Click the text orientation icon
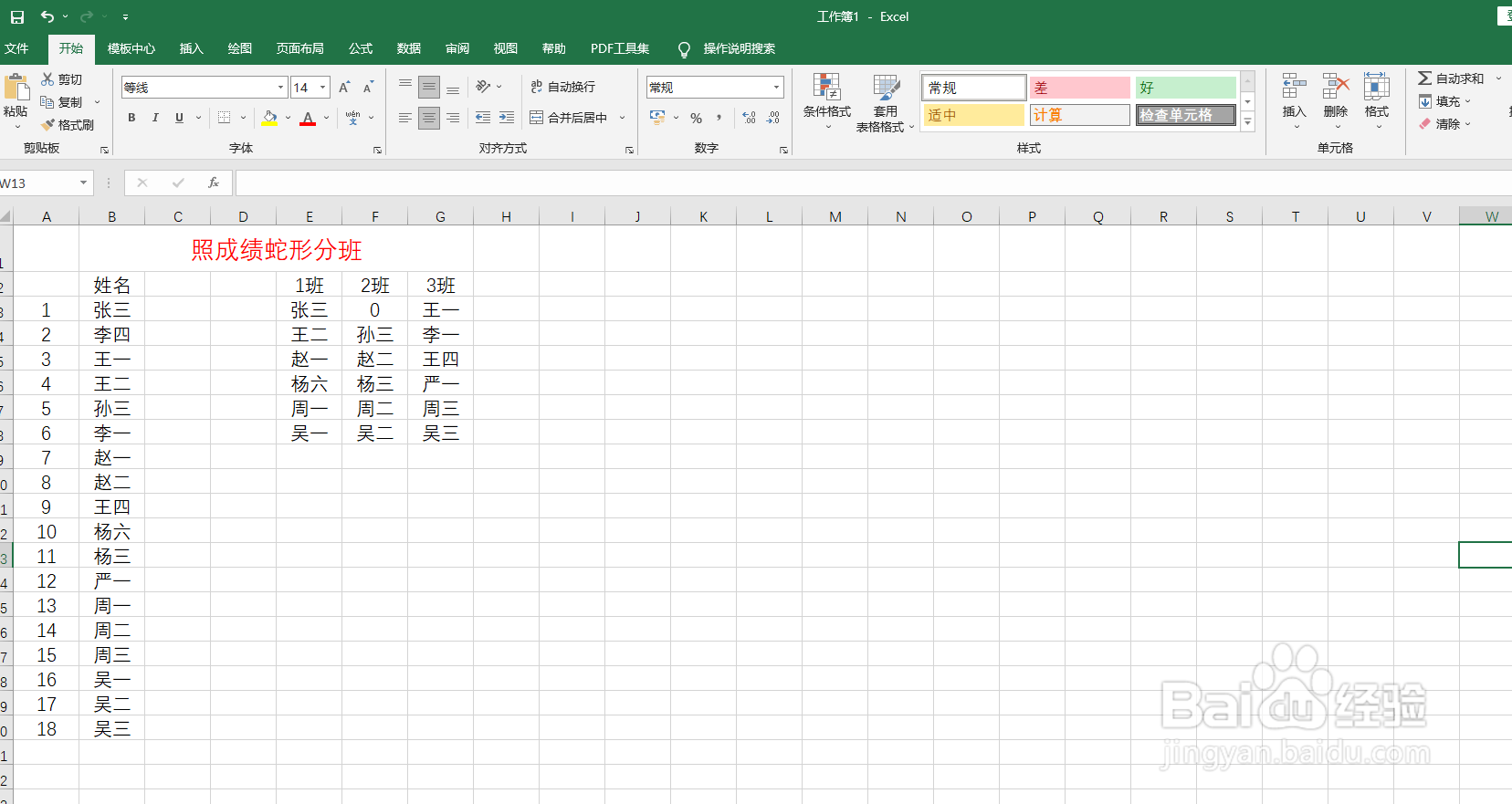The image size is (1512, 804). tap(483, 87)
